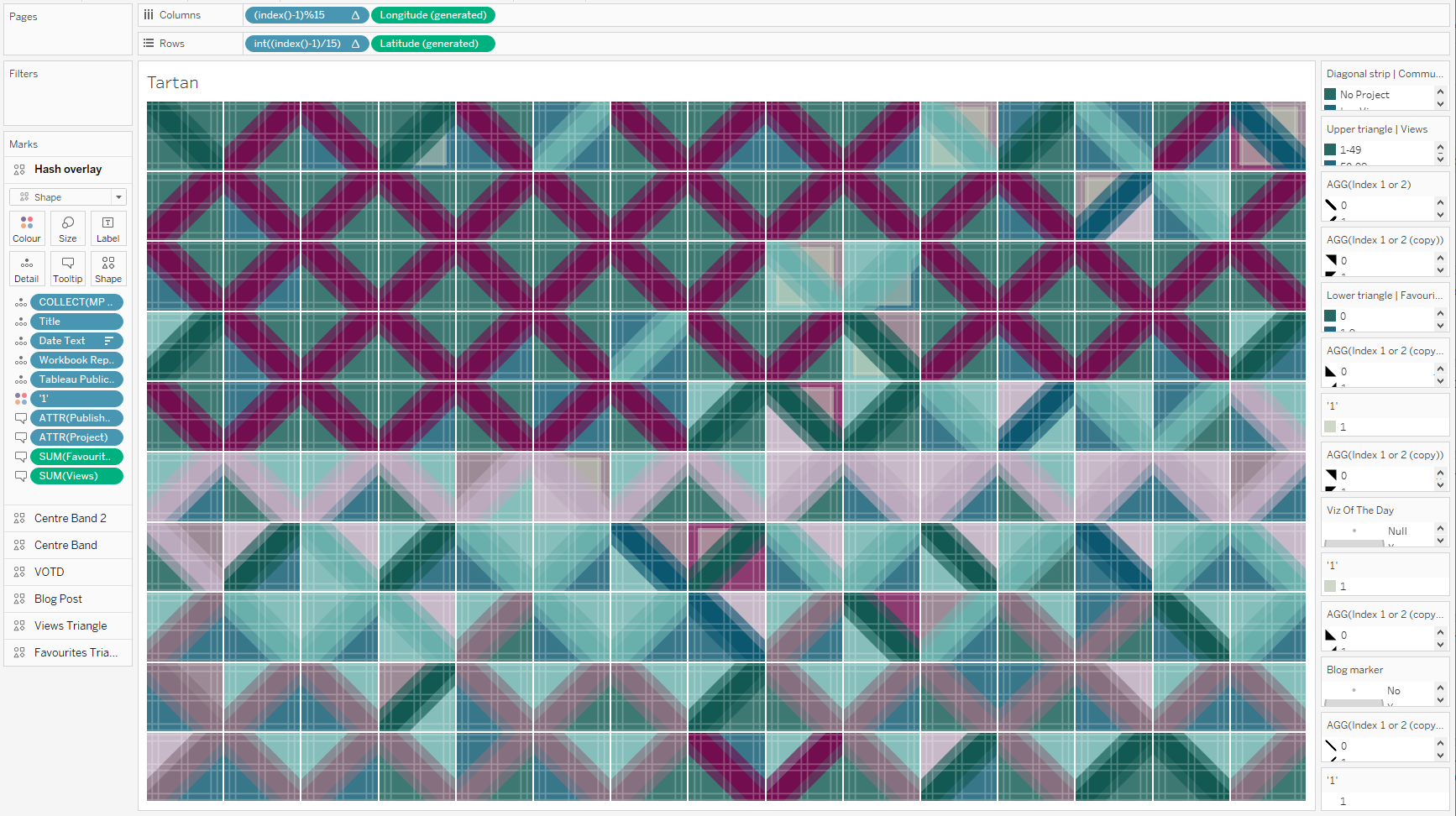The height and width of the screenshot is (816, 1456).
Task: Expand the Favourites Tria... marks layer
Action: pyautogui.click(x=68, y=653)
